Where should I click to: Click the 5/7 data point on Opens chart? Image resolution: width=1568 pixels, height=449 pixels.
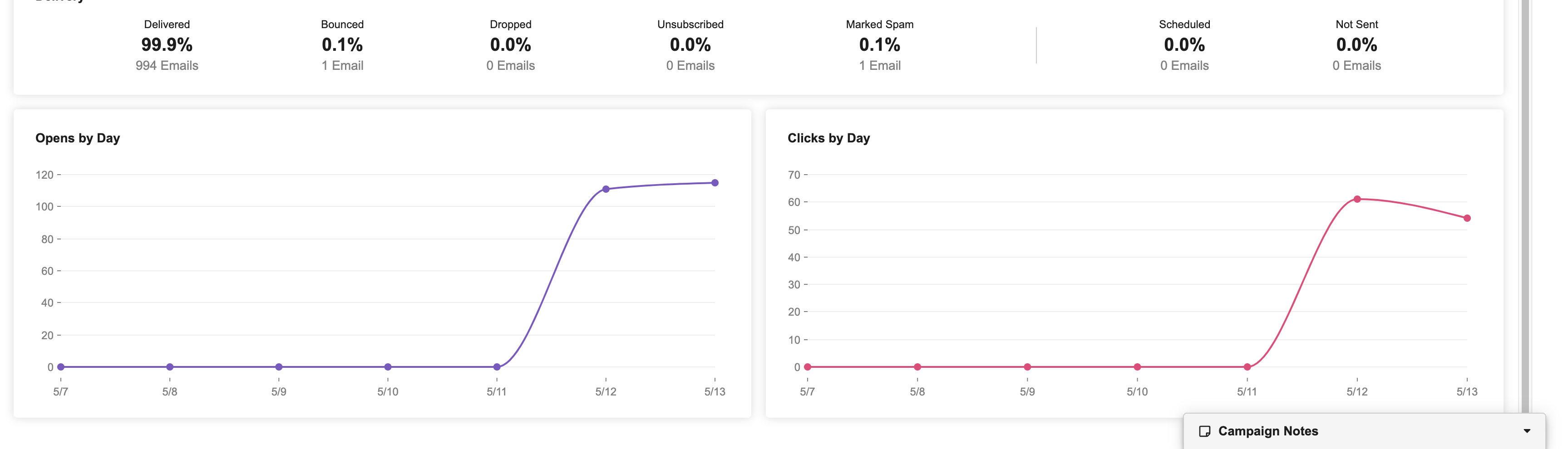point(61,367)
